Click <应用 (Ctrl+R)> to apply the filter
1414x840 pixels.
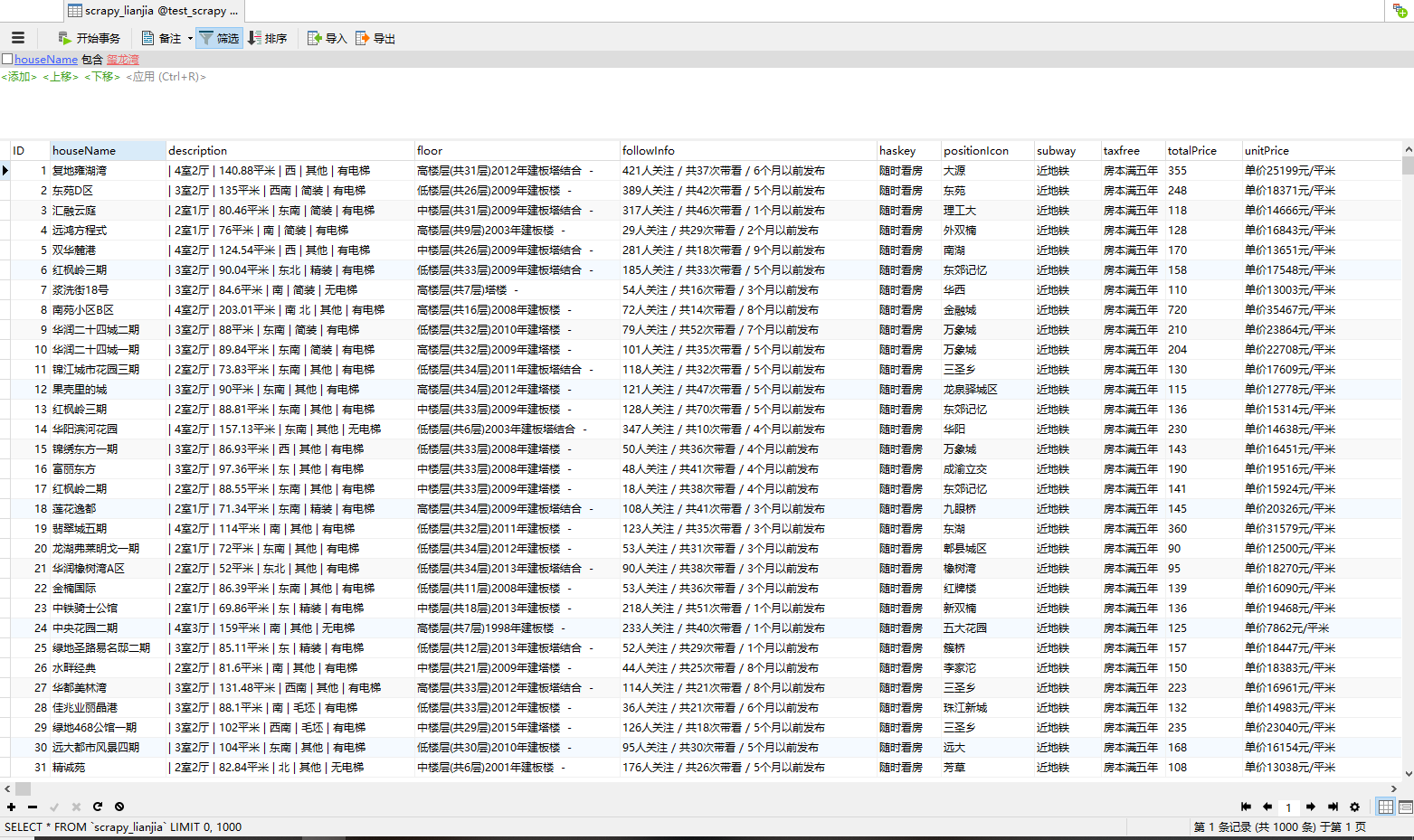(x=166, y=77)
